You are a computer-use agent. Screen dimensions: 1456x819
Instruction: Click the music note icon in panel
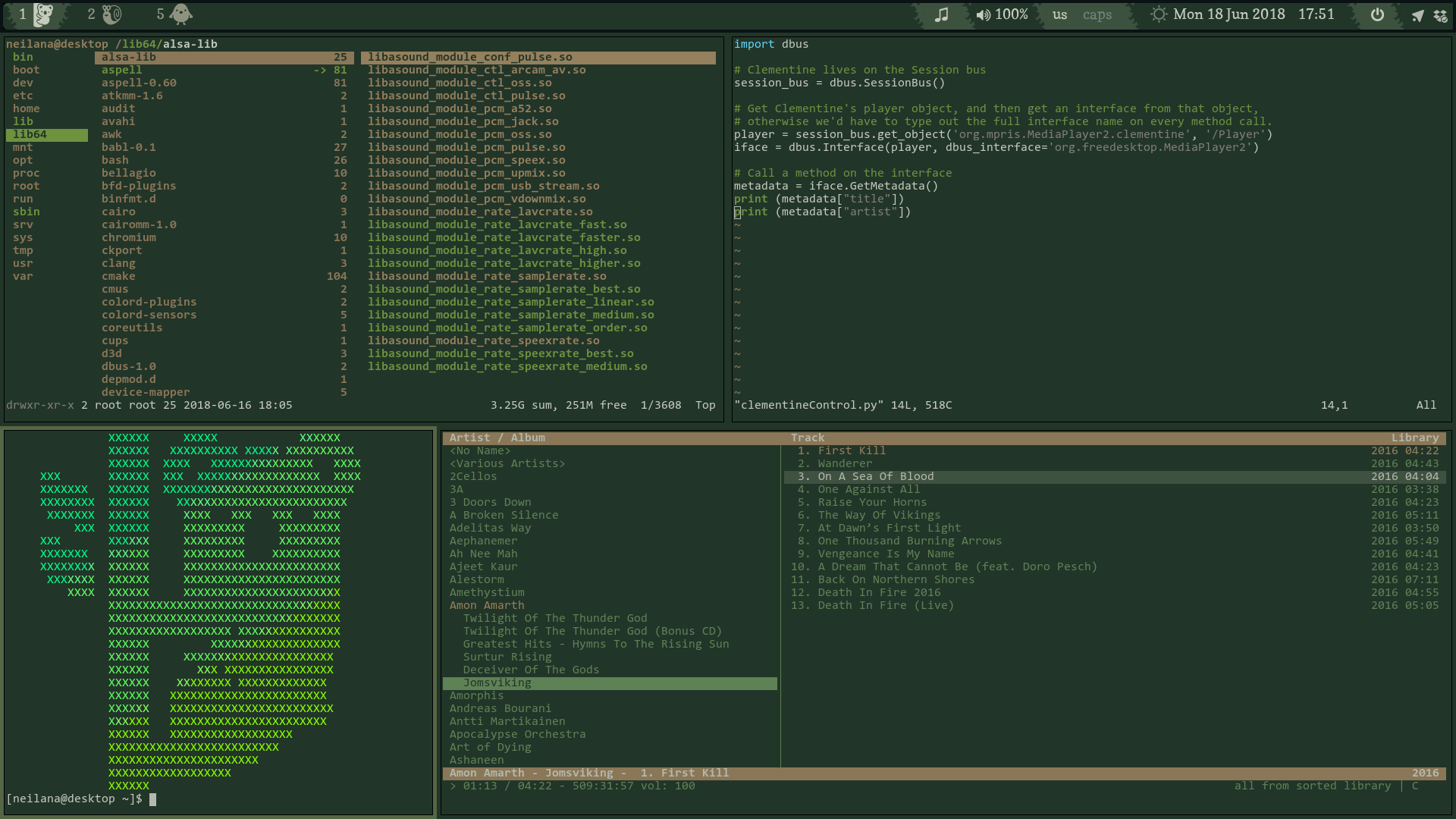(941, 14)
